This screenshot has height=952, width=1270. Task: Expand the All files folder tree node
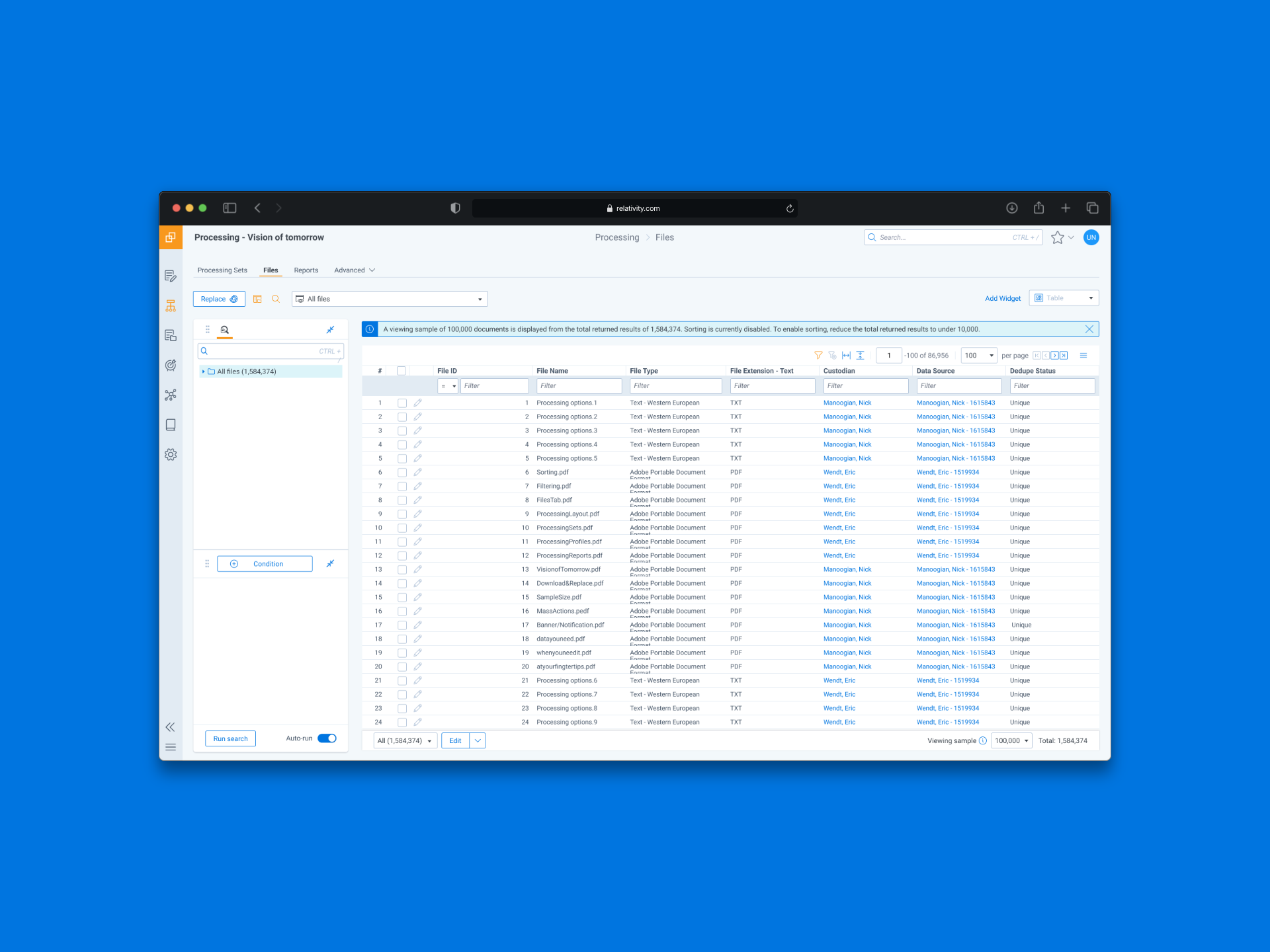click(x=203, y=372)
